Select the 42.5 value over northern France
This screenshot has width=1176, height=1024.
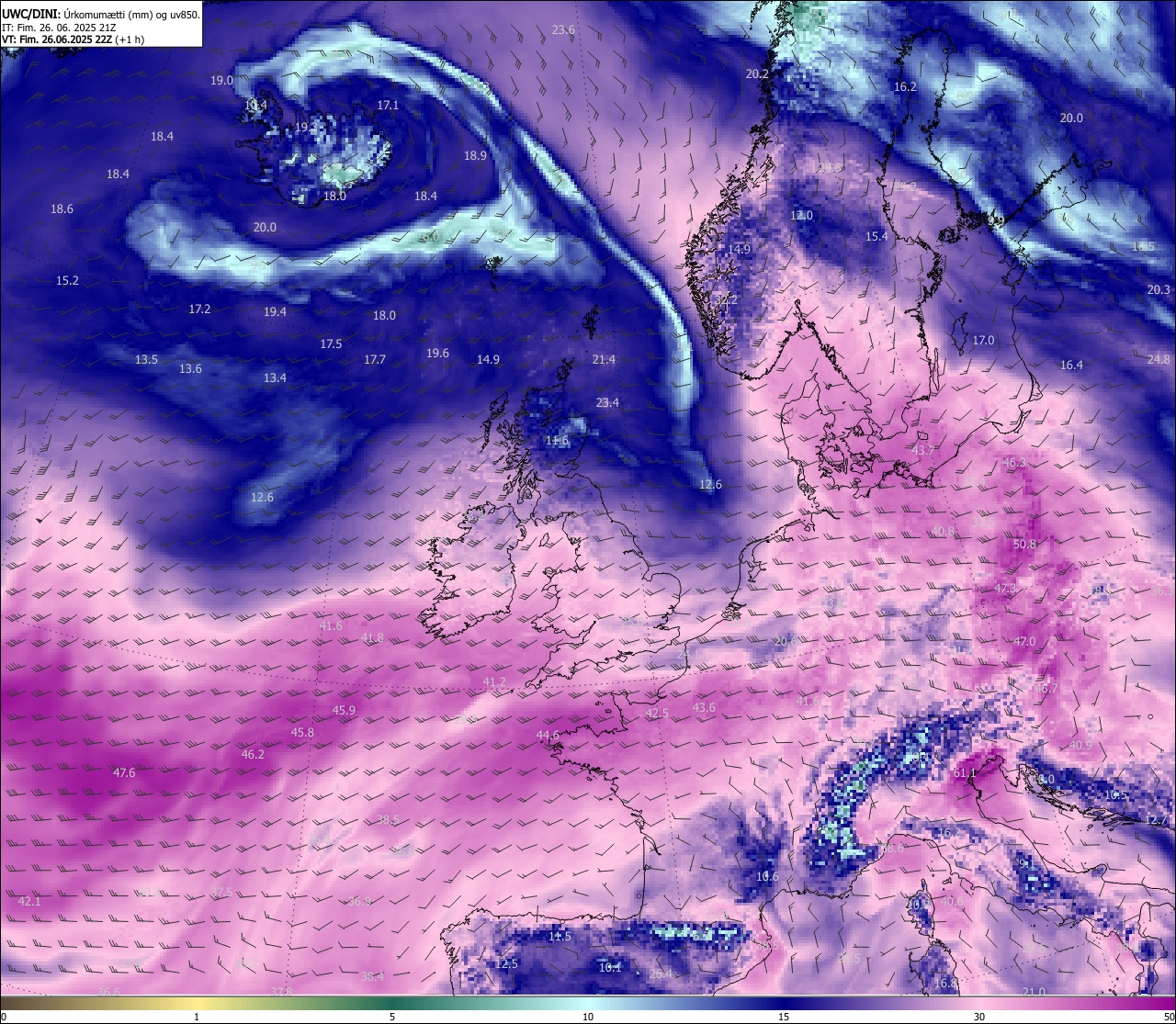point(657,714)
